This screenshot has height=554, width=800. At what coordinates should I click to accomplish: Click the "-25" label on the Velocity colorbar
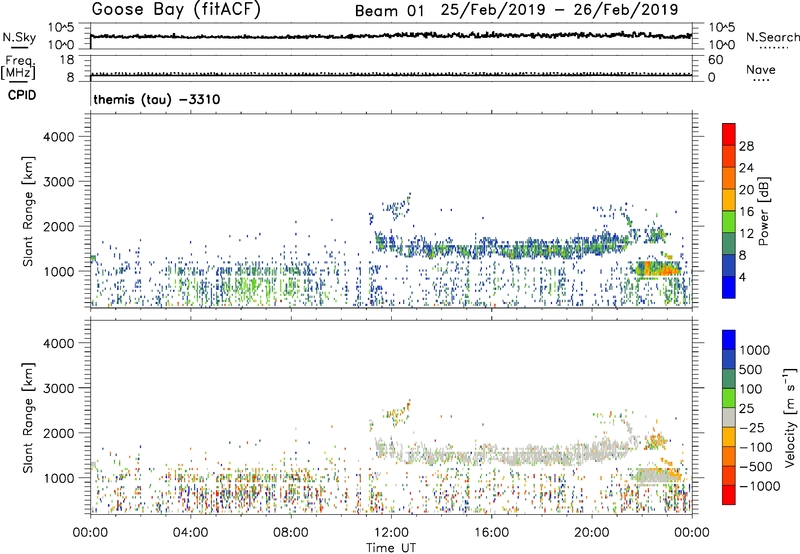[x=752, y=428]
